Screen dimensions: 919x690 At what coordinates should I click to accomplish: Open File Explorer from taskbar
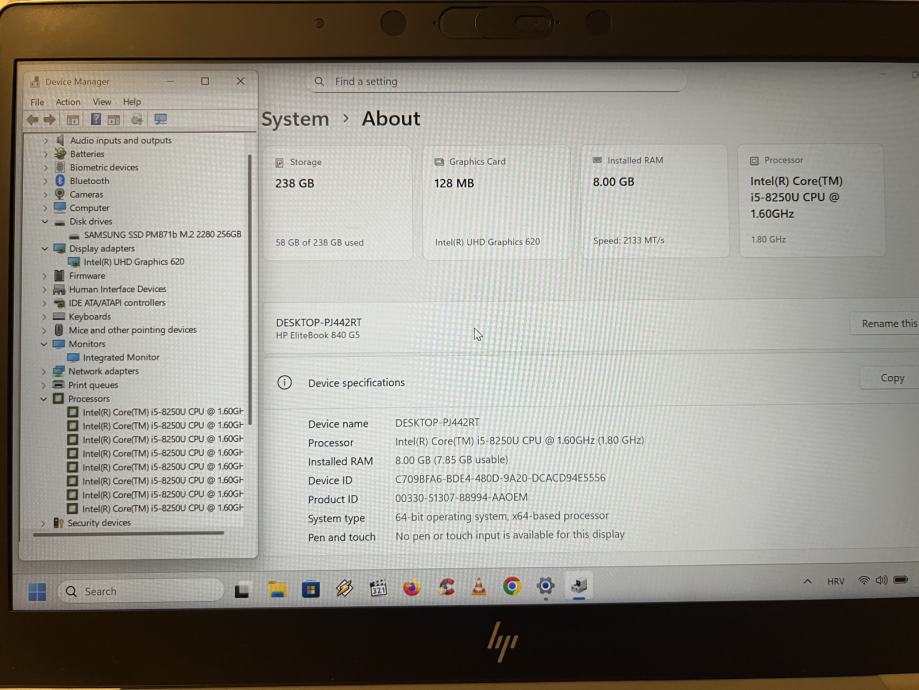point(277,589)
